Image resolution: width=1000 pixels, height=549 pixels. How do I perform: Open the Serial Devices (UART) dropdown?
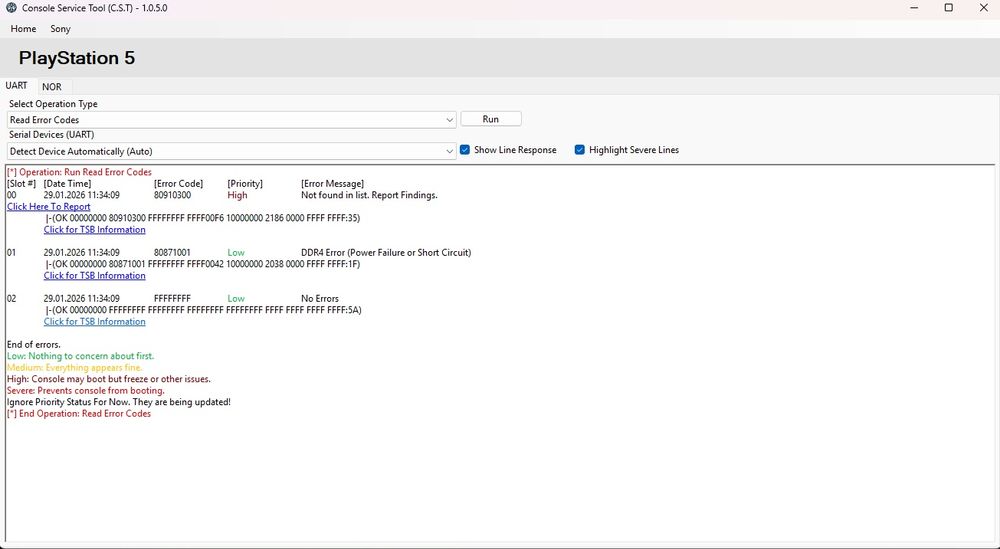tap(232, 152)
